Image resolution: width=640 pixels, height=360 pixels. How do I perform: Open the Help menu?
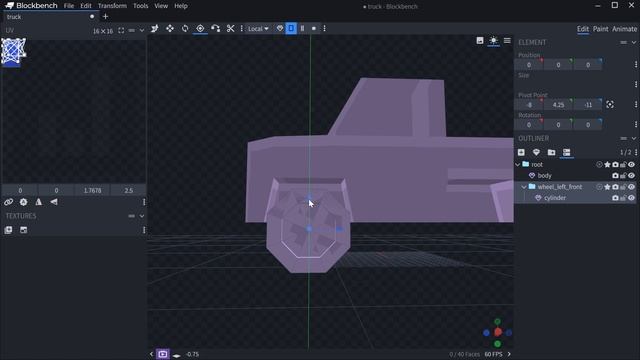181,6
